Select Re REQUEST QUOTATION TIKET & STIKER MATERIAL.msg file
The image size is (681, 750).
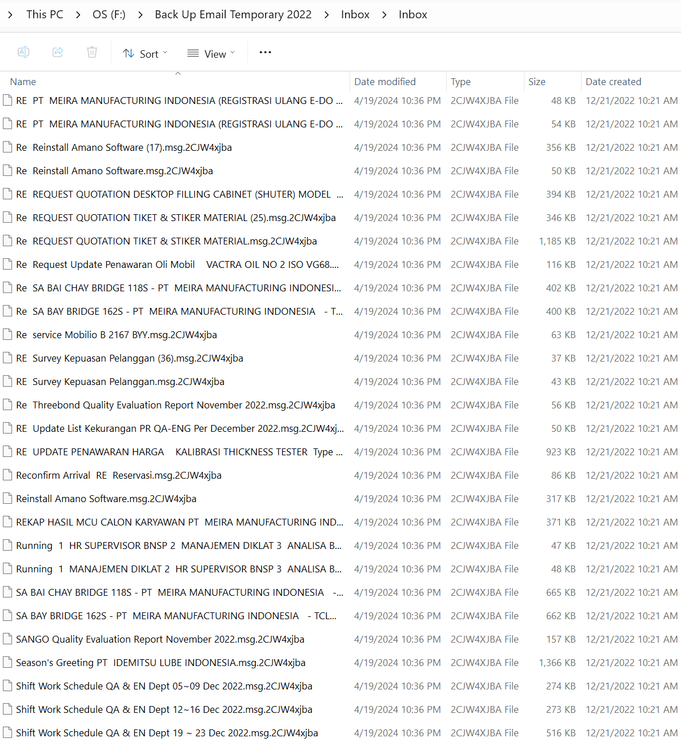[166, 241]
